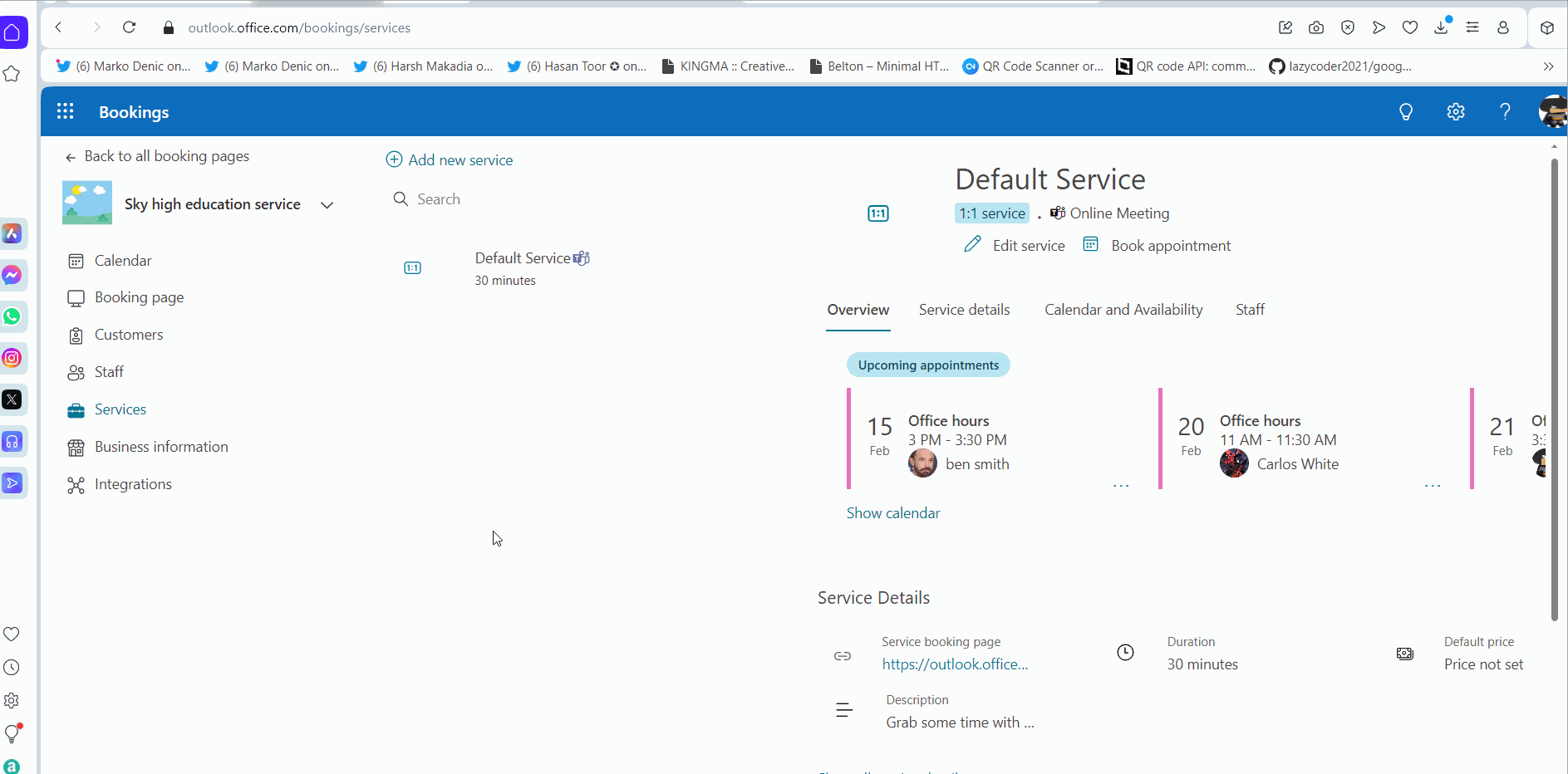Open the Calendar and Availability tab
The width and height of the screenshot is (1568, 774).
coord(1123,309)
